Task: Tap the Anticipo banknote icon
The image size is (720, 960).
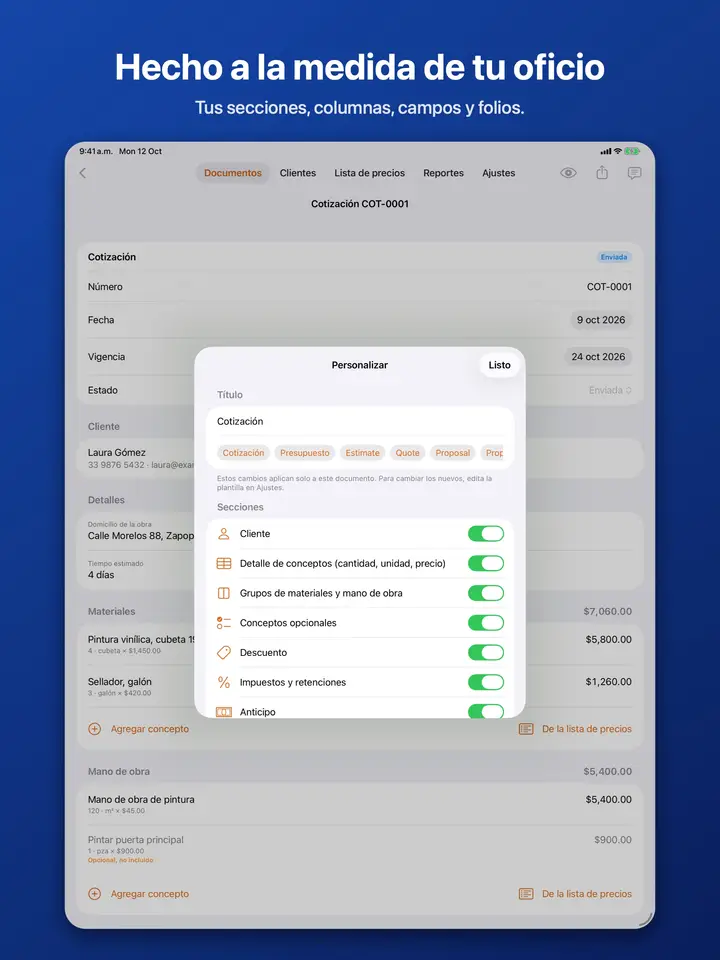Action: pyautogui.click(x=224, y=712)
